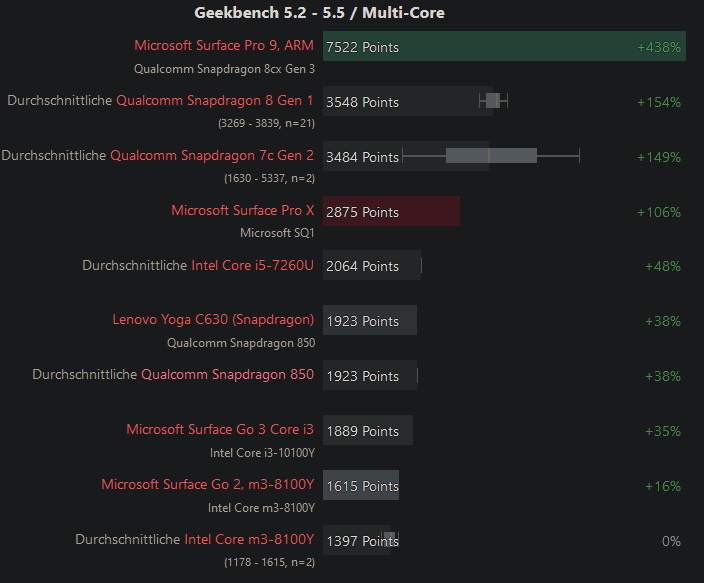704x583 pixels.
Task: Open the Microsoft Surface Go 3 Core i3 link
Action: pyautogui.click(x=220, y=429)
